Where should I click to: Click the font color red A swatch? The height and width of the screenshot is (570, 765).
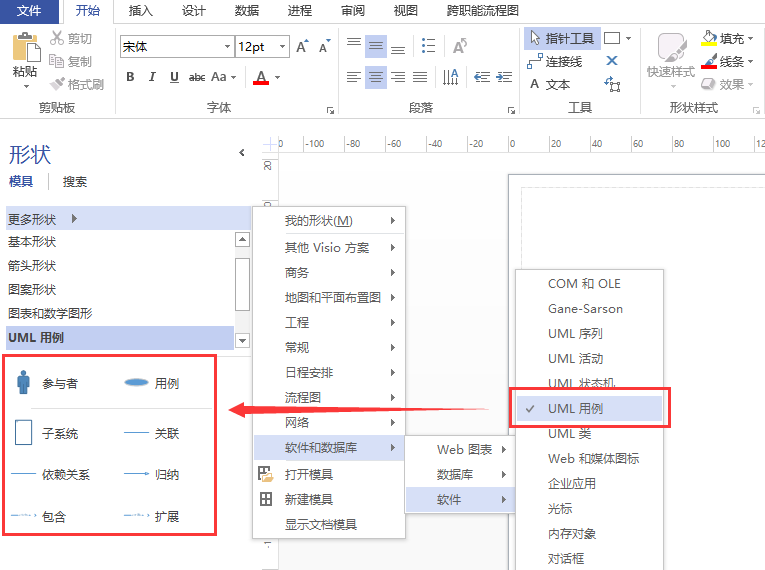tap(261, 77)
